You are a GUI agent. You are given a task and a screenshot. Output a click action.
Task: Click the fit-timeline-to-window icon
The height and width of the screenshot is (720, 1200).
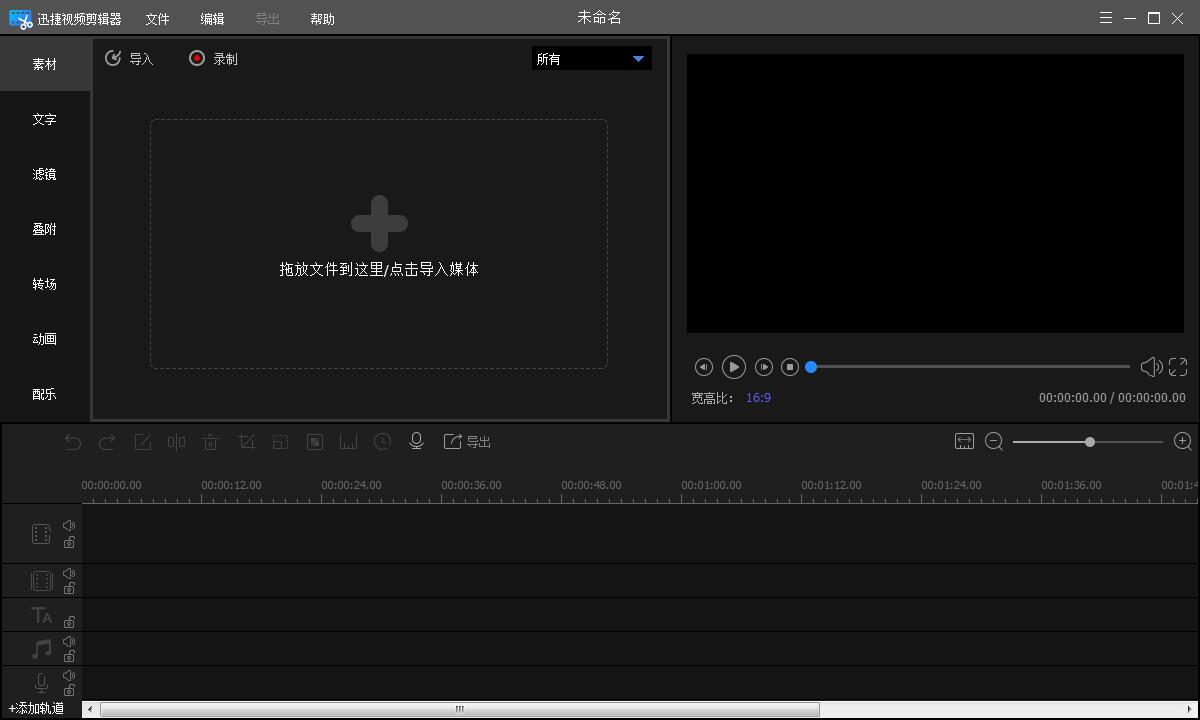tap(964, 441)
